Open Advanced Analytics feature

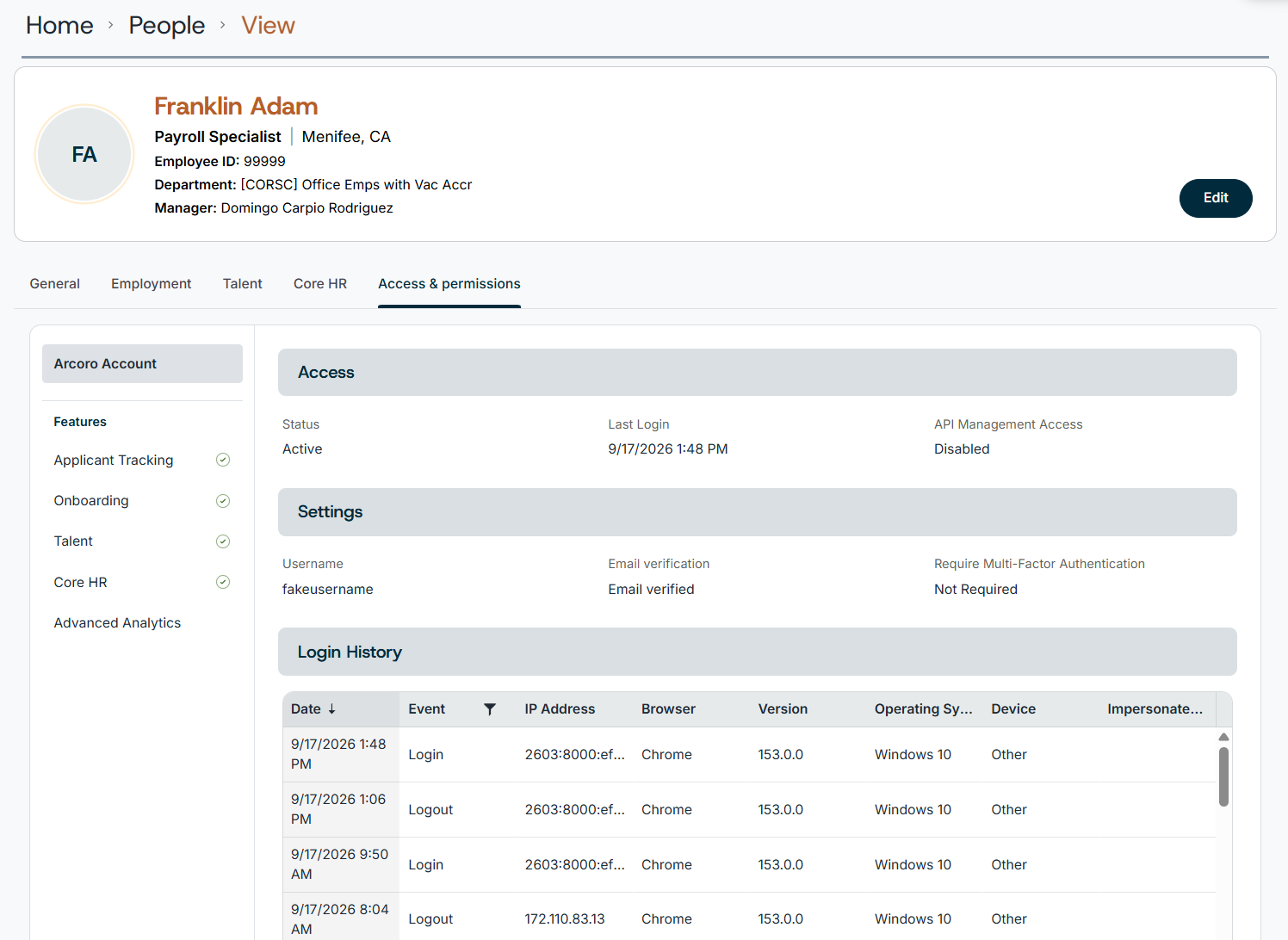(x=117, y=623)
